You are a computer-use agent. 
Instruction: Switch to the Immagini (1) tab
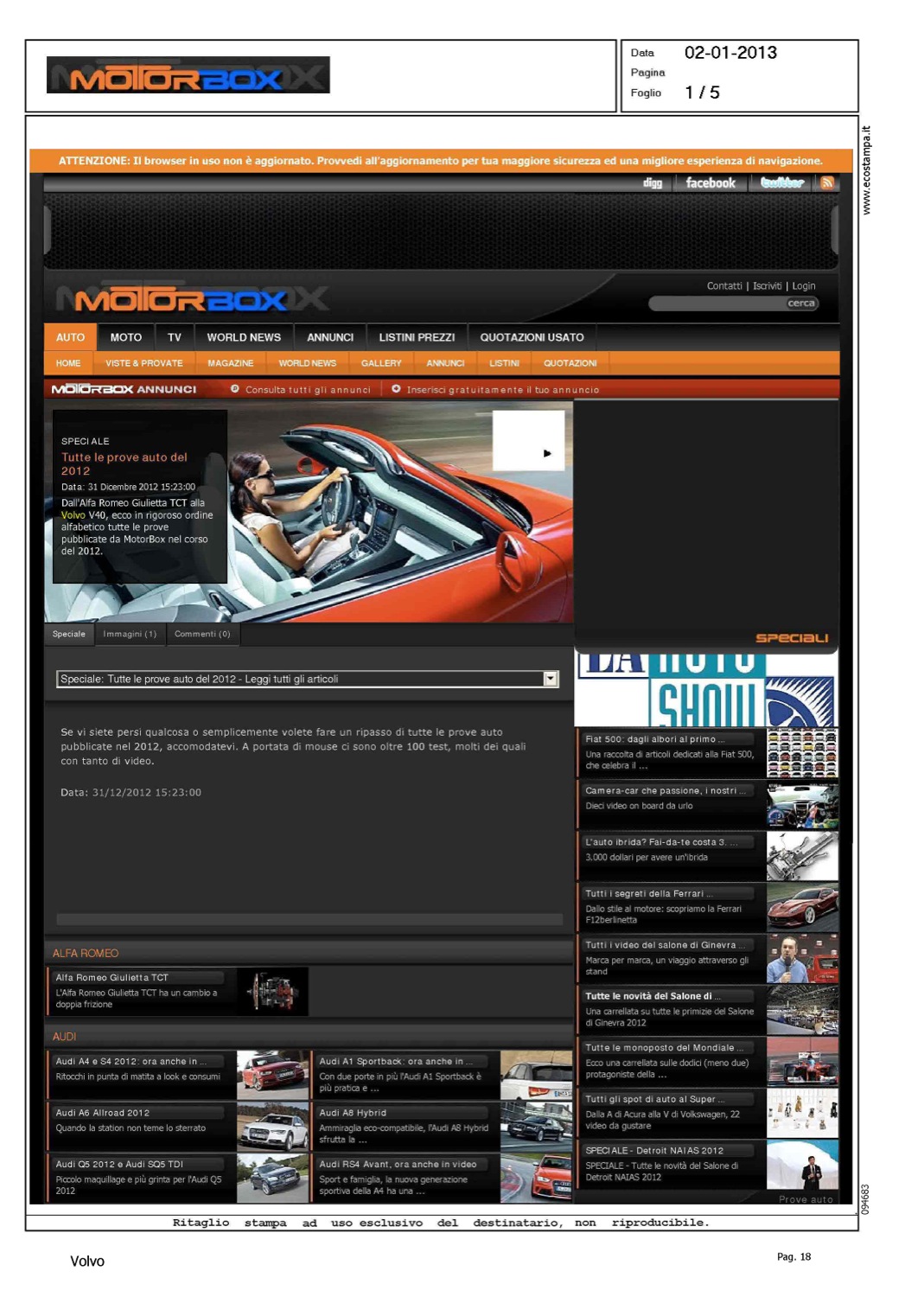coord(130,635)
